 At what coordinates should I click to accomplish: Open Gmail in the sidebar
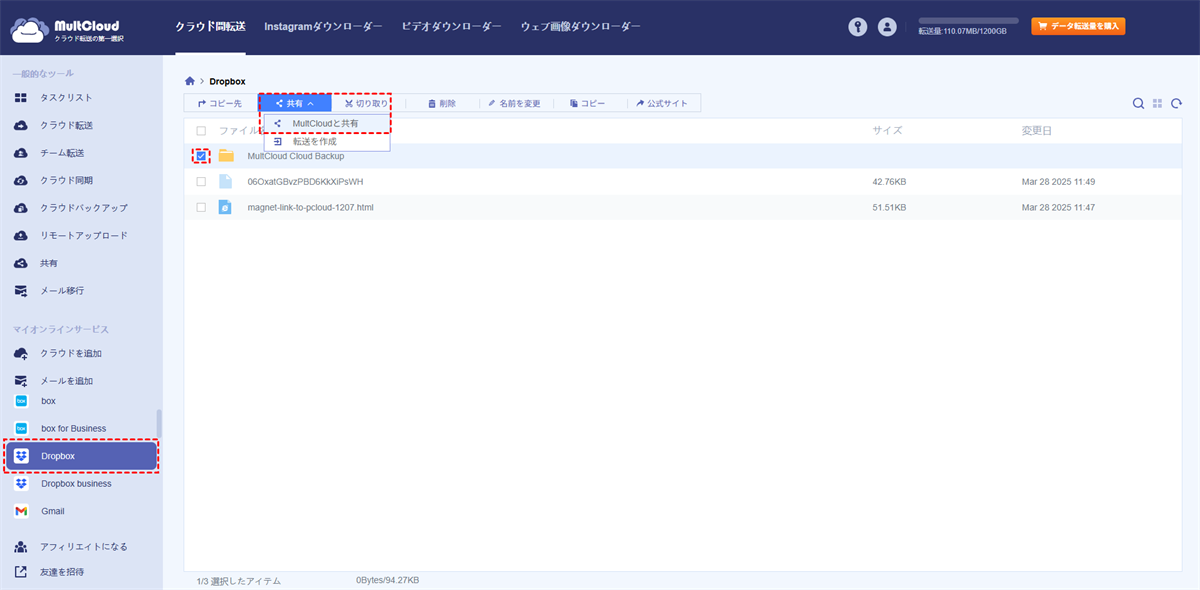[x=52, y=511]
